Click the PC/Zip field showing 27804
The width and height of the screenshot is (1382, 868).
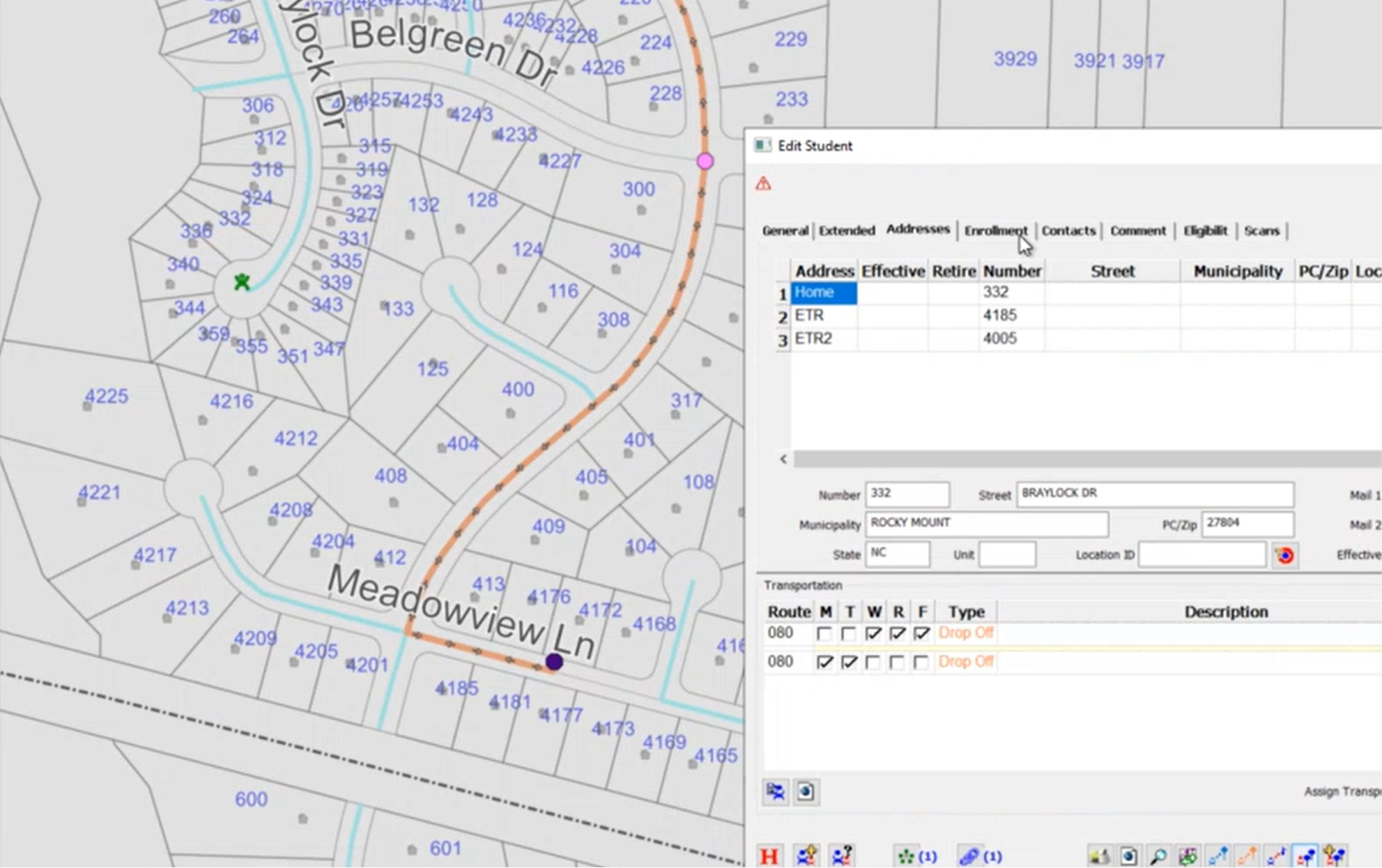point(1246,523)
